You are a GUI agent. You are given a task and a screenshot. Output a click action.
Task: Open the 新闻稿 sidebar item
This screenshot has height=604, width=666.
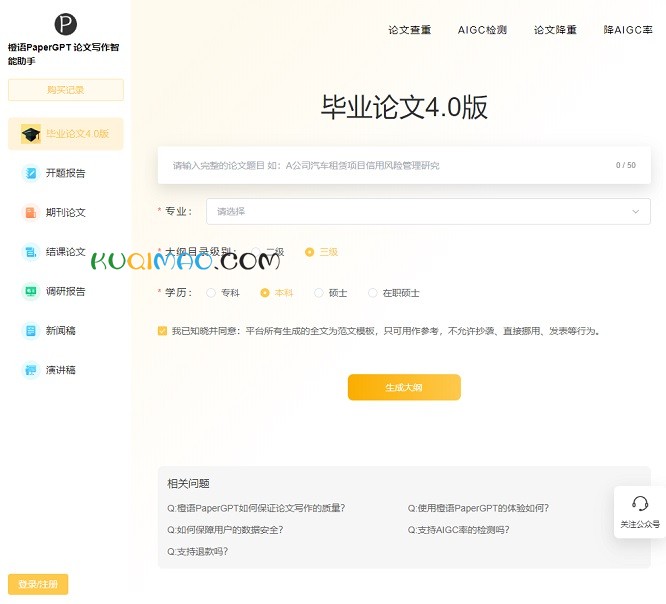(65, 330)
